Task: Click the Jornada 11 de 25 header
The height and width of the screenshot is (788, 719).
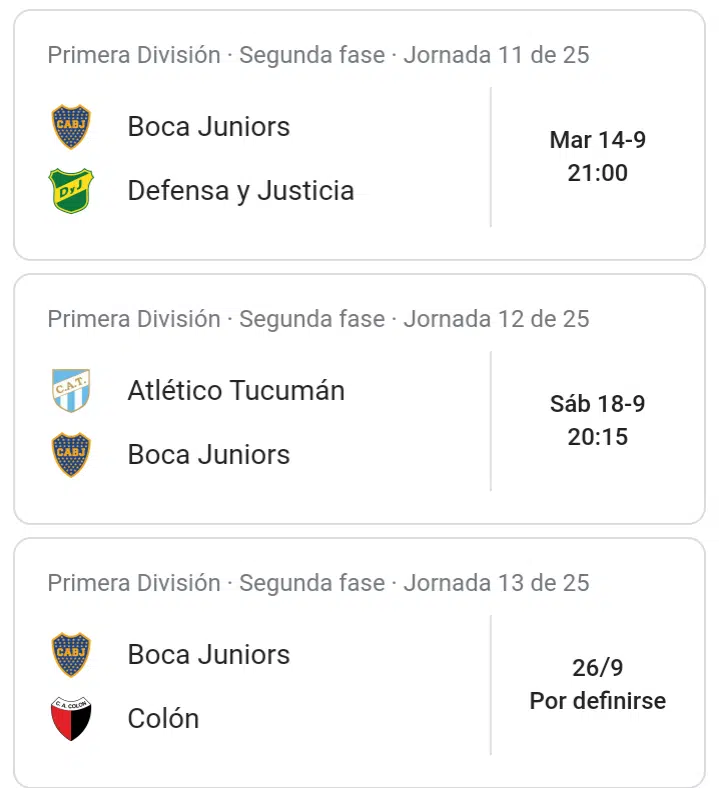Action: pyautogui.click(x=318, y=55)
